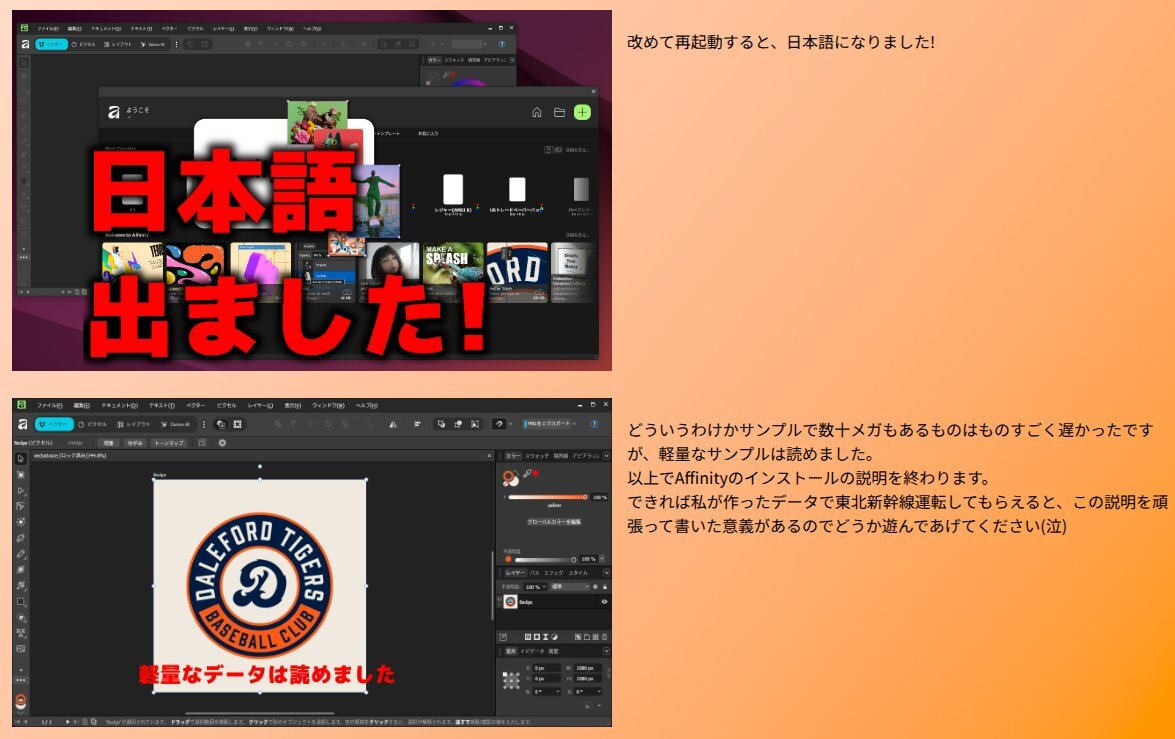The image size is (1175, 739).
Task: Click the adjustments half-circle icon in the Layers panel footer
Action: click(555, 637)
